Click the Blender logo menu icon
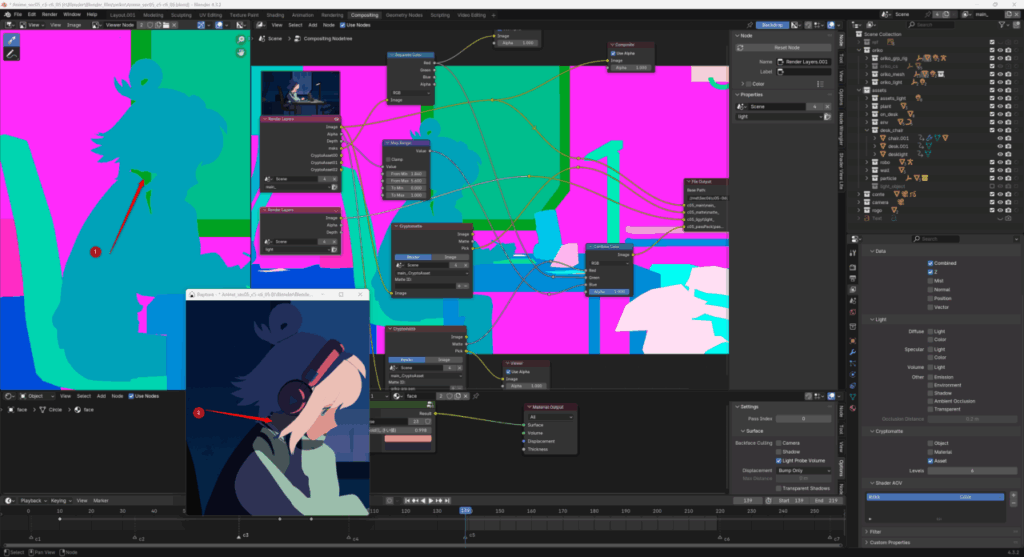1024x557 pixels. [7, 15]
